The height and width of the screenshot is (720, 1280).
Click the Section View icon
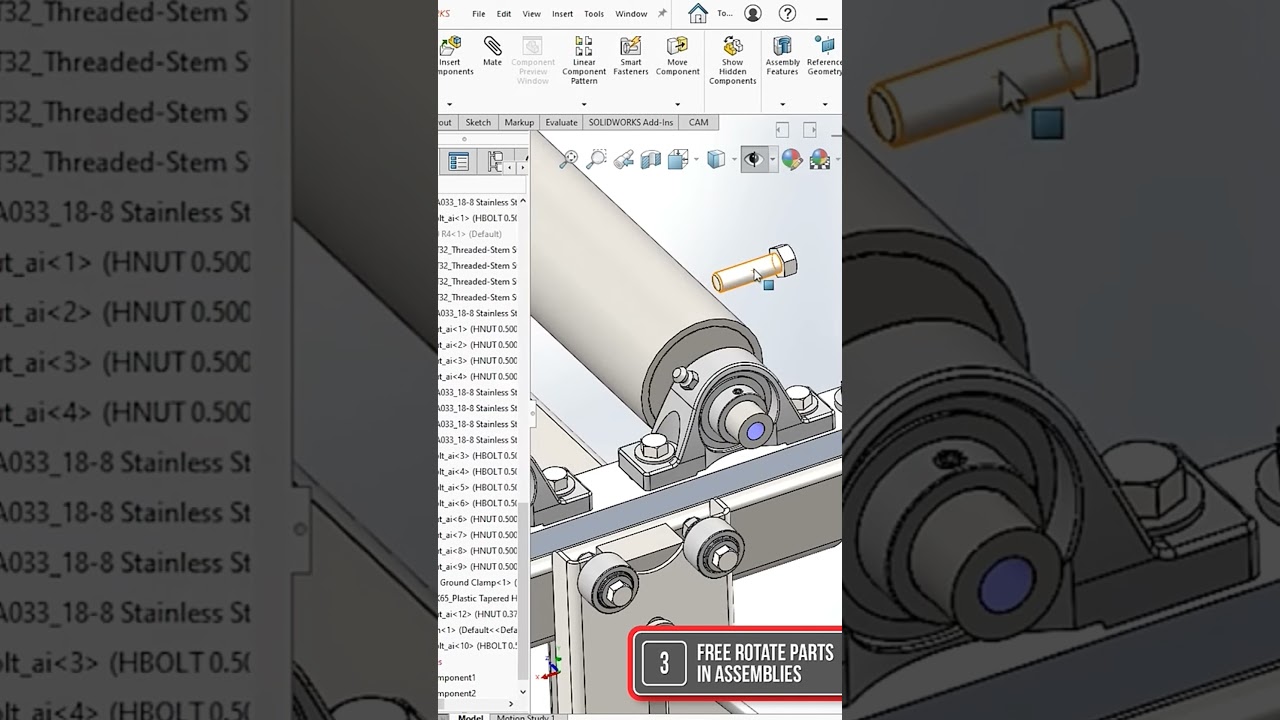pos(651,159)
